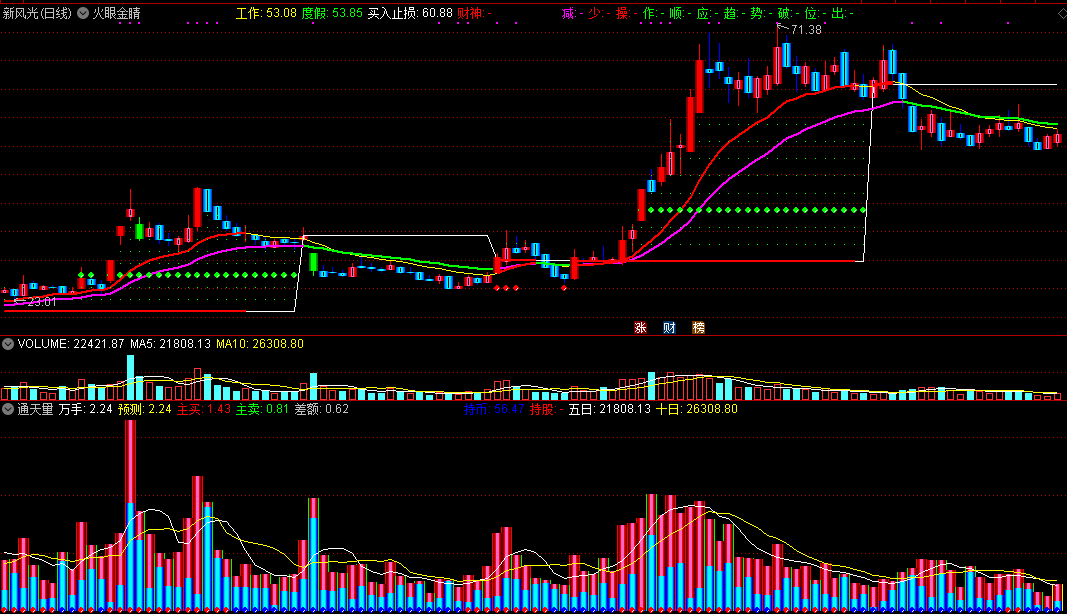Click the 涨 badge icon

tap(640, 327)
